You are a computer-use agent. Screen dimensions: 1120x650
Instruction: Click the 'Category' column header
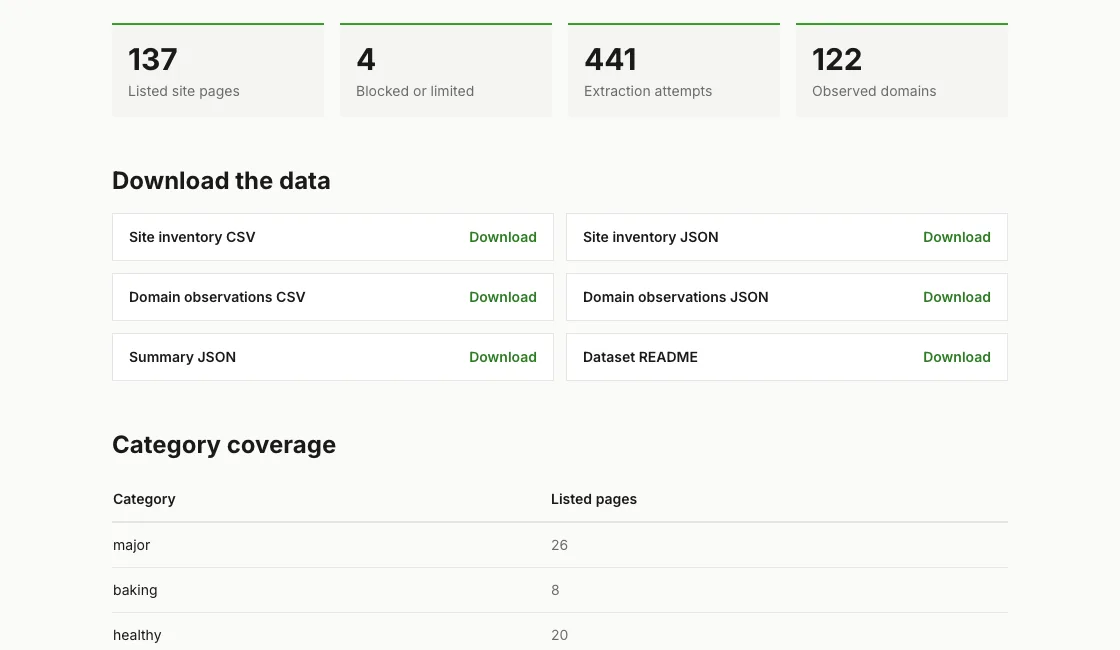click(144, 499)
